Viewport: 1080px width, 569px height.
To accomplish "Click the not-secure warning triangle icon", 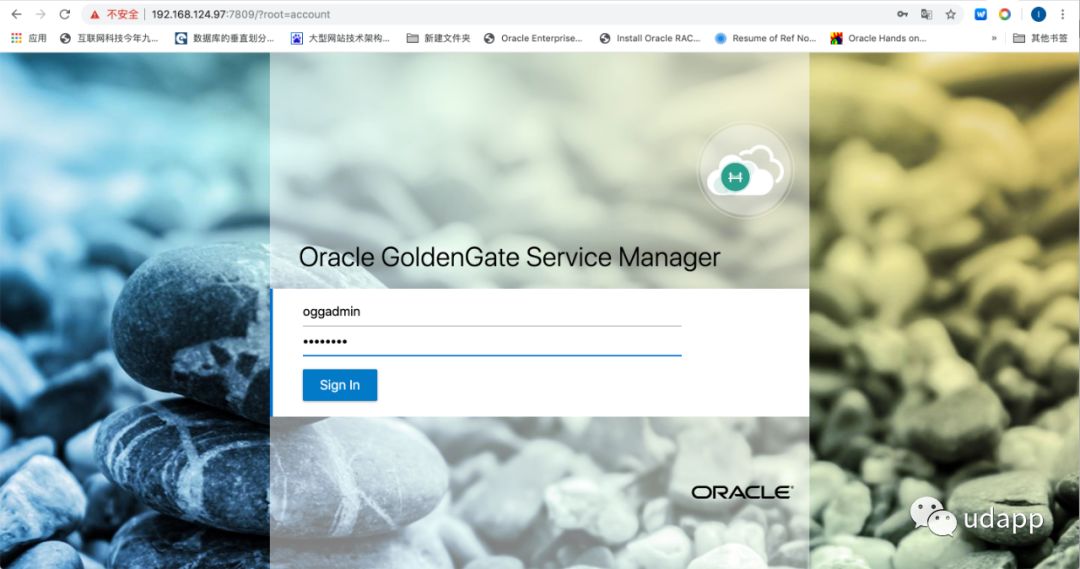I will (95, 14).
